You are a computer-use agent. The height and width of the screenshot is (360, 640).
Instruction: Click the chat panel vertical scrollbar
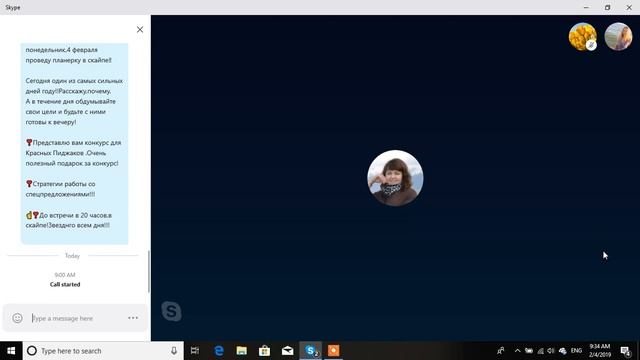click(149, 271)
